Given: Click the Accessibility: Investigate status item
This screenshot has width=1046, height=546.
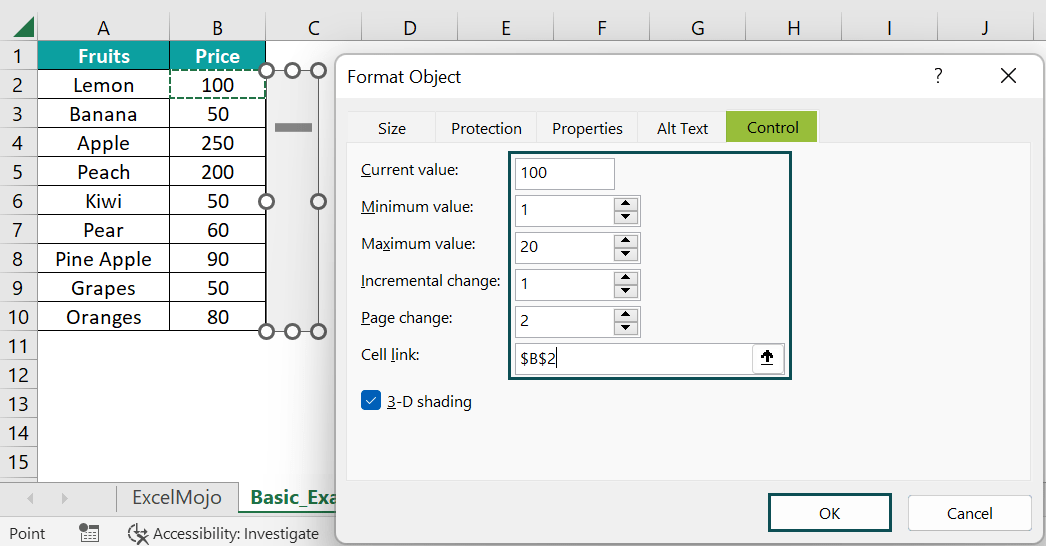Looking at the screenshot, I should (x=223, y=533).
